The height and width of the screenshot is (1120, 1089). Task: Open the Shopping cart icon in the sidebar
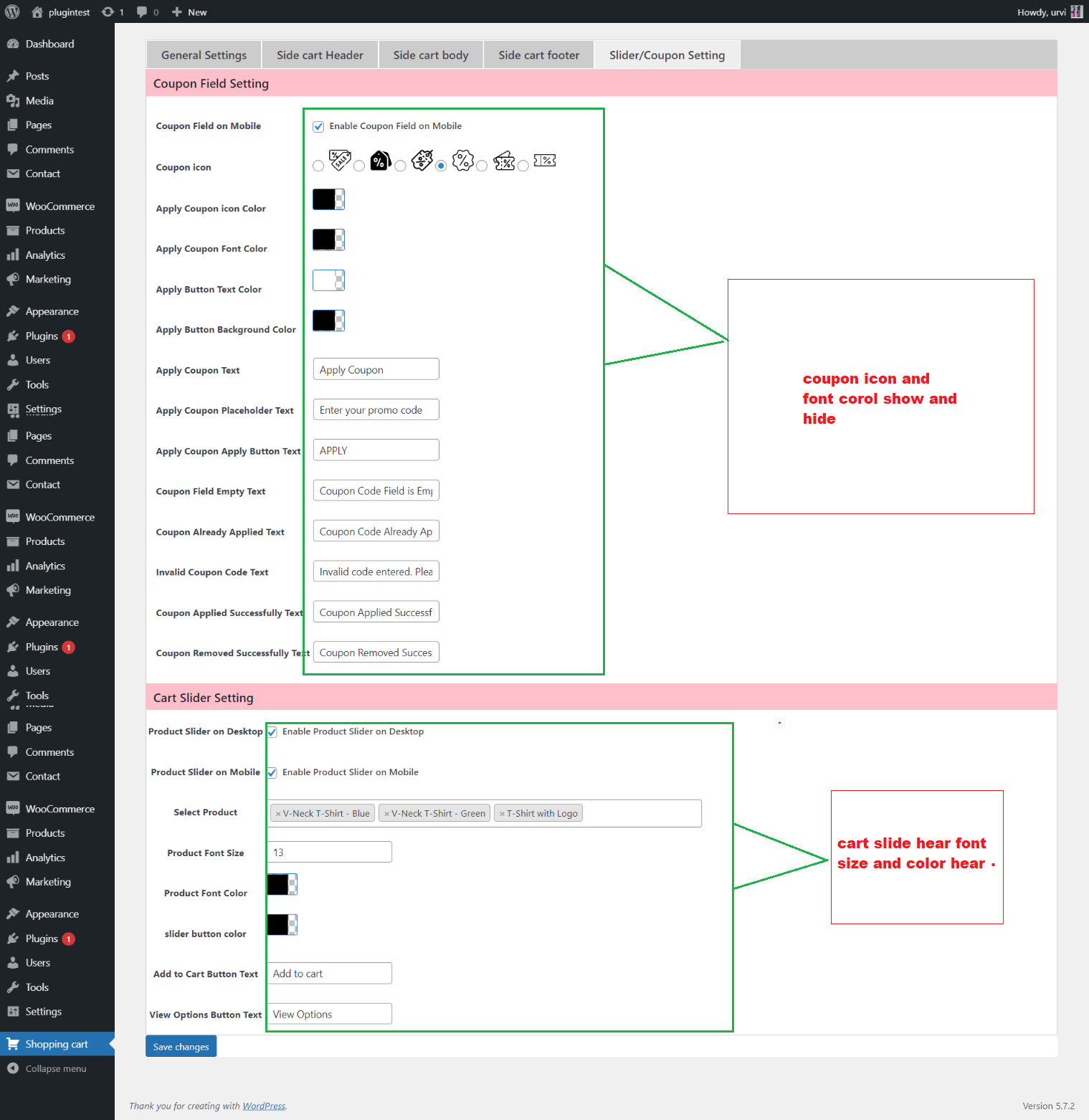point(13,1044)
